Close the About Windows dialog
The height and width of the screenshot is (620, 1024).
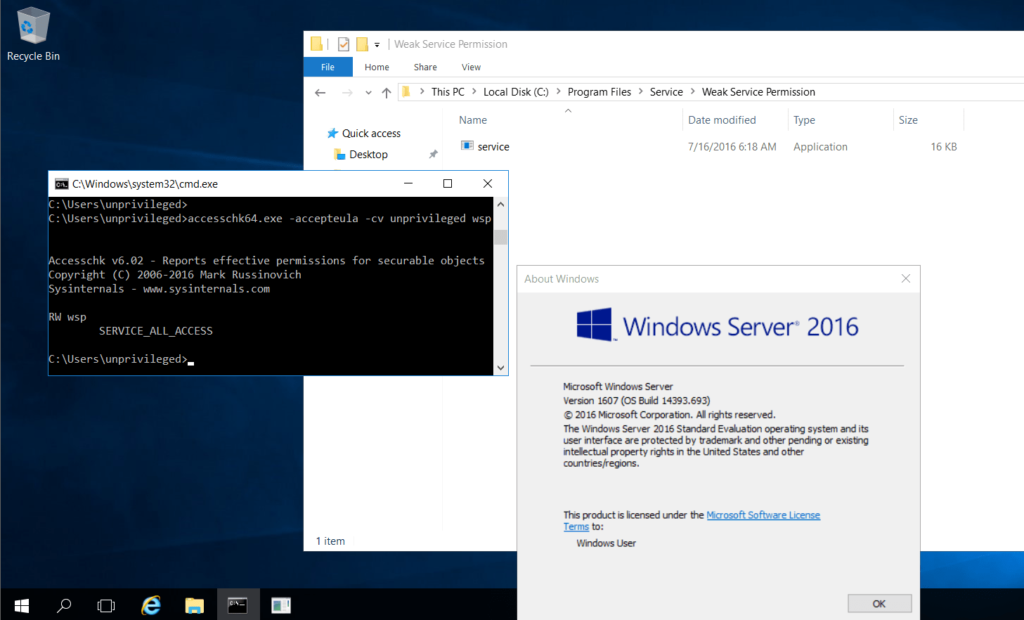click(906, 279)
